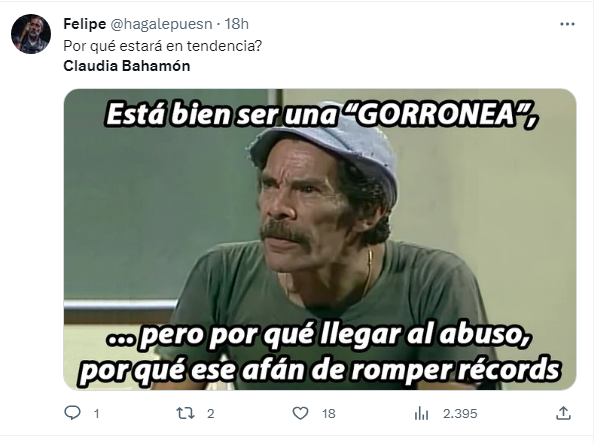Click the meme caption containing GORRONEA
599x443 pixels.
[321, 114]
